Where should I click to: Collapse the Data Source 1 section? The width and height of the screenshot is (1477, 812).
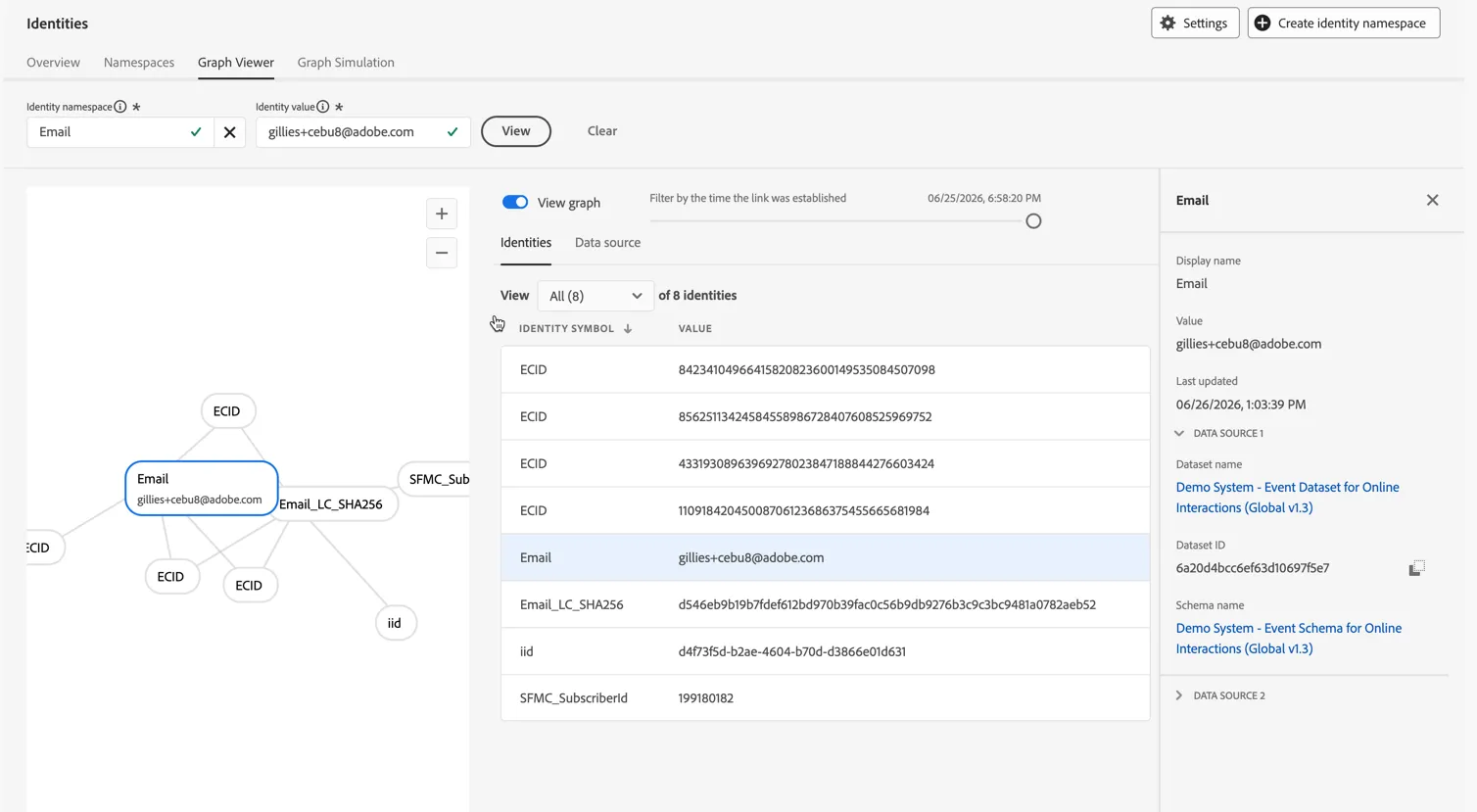point(1179,433)
